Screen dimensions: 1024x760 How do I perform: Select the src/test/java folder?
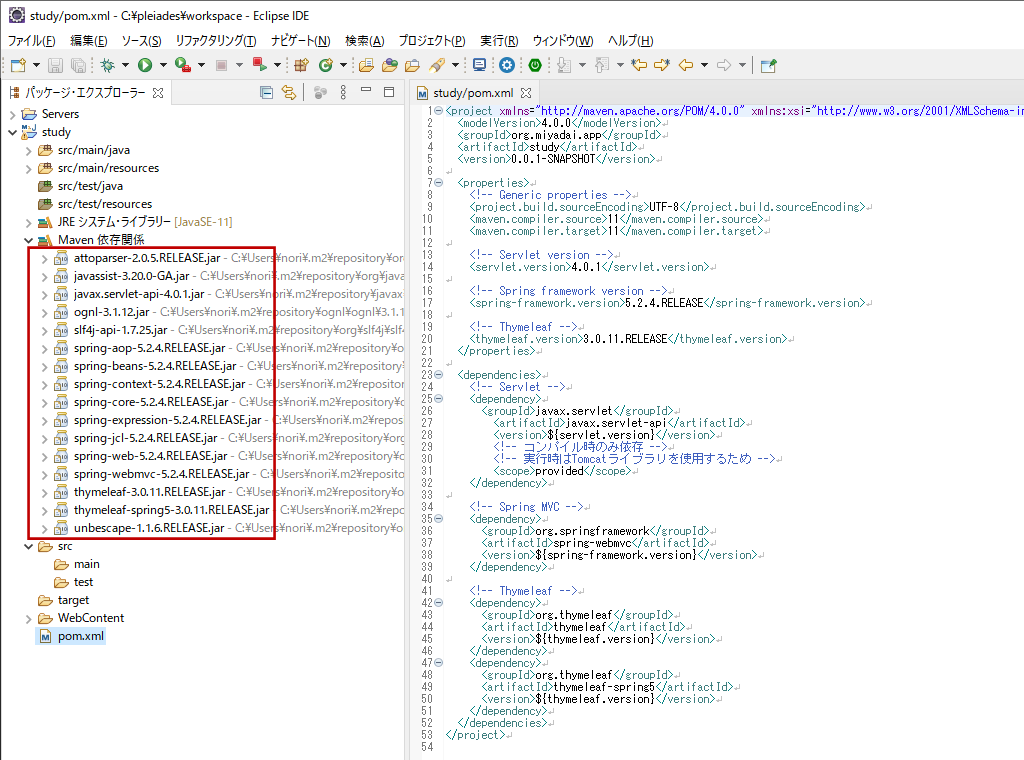90,186
